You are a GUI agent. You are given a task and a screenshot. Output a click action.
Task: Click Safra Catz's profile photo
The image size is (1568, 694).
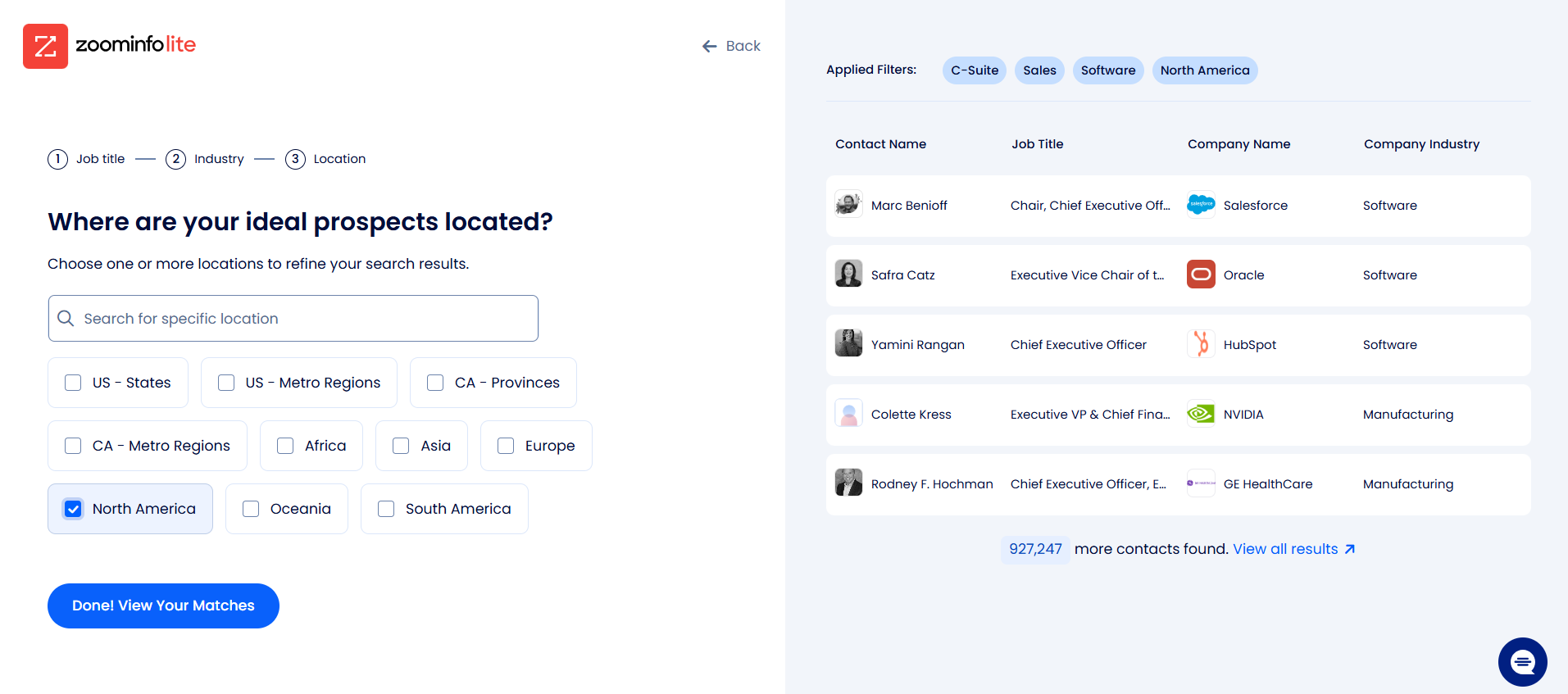tap(848, 273)
